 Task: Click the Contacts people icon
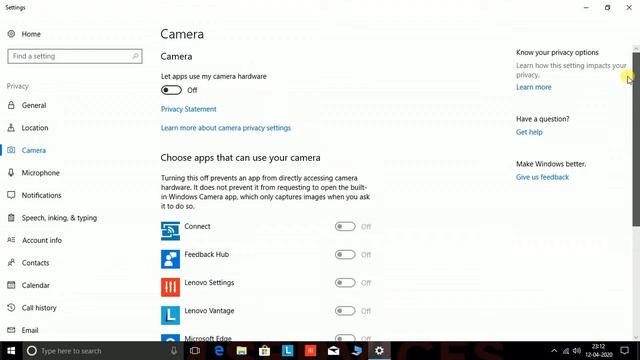pos(11,262)
